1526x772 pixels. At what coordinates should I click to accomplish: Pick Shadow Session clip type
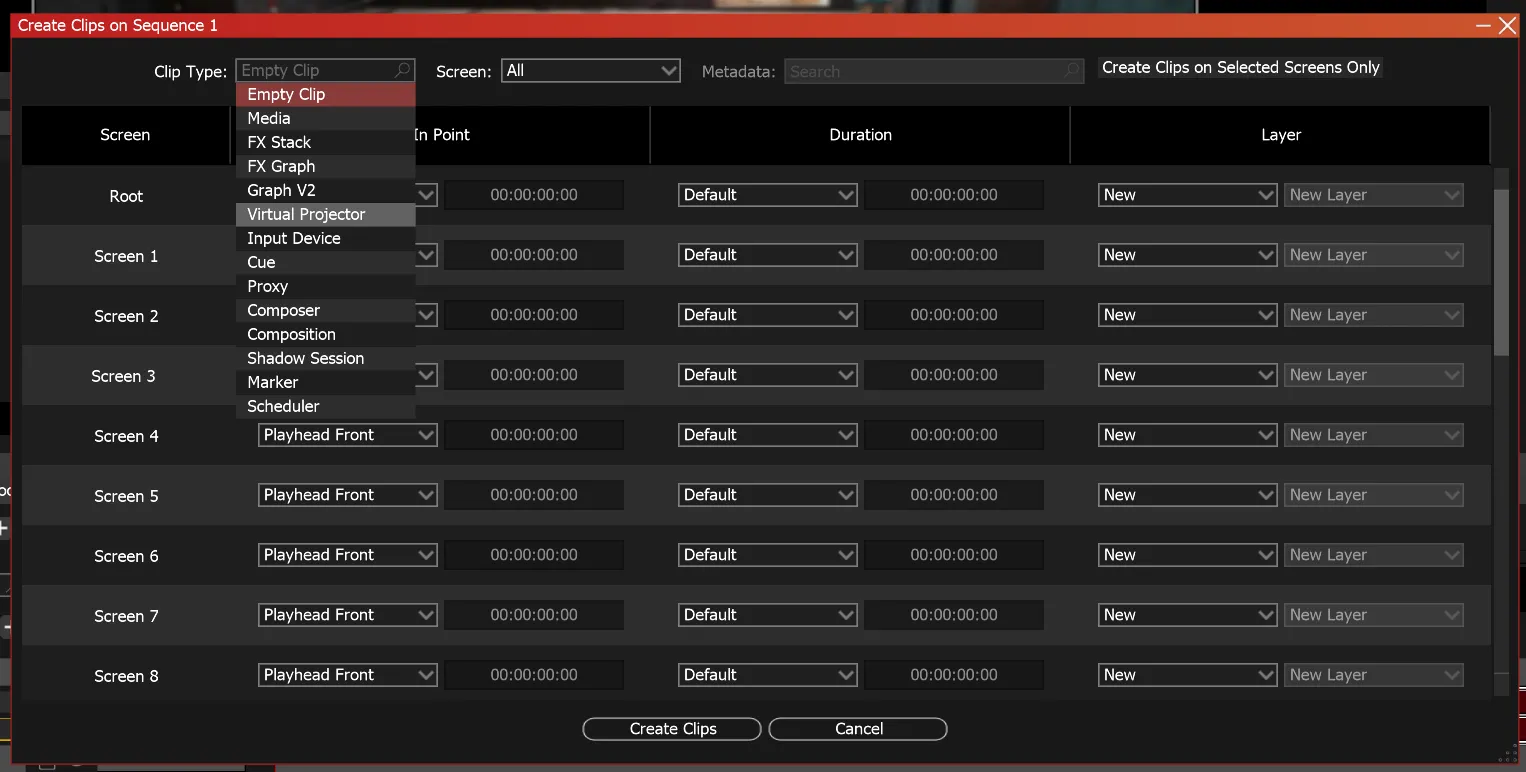point(325,358)
